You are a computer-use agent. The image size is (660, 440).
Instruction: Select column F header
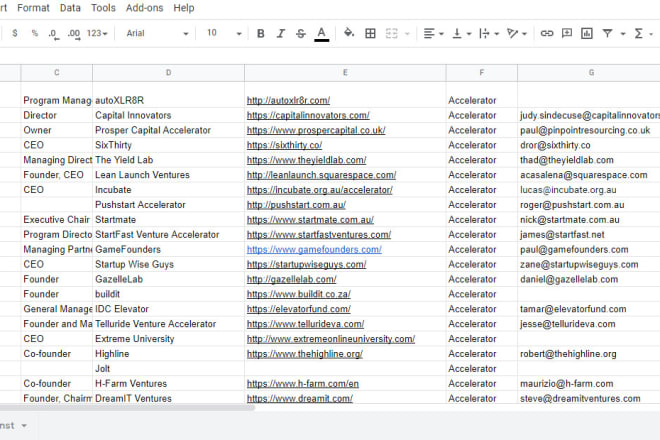[x=482, y=72]
